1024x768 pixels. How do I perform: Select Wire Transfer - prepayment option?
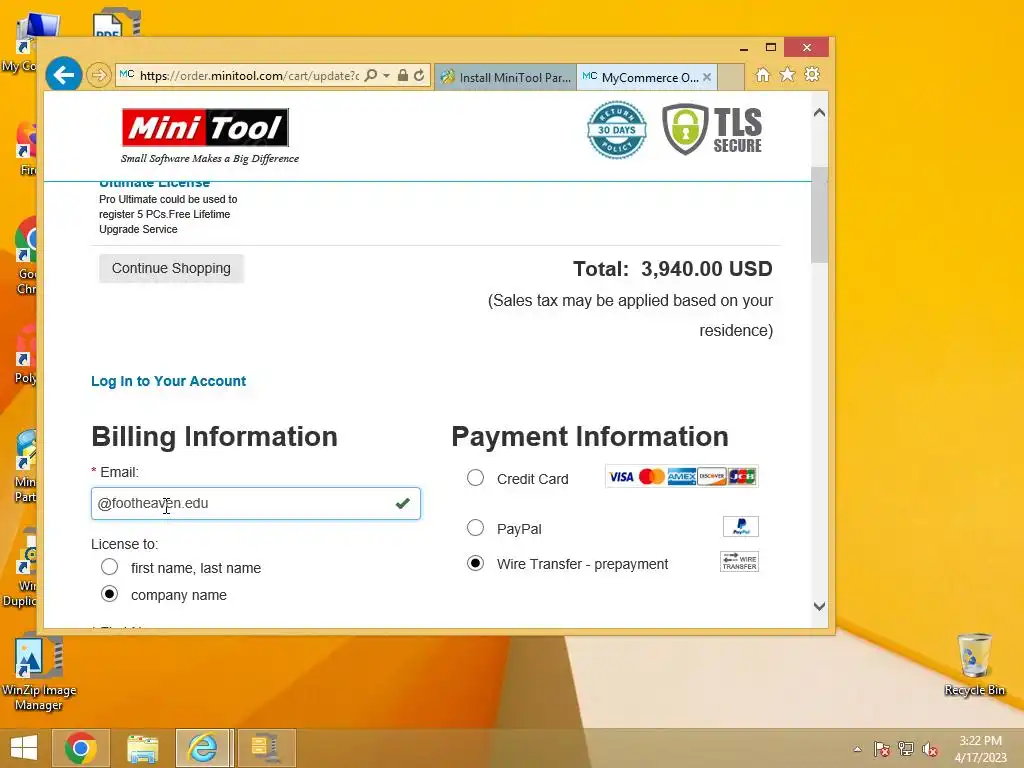pyautogui.click(x=475, y=563)
